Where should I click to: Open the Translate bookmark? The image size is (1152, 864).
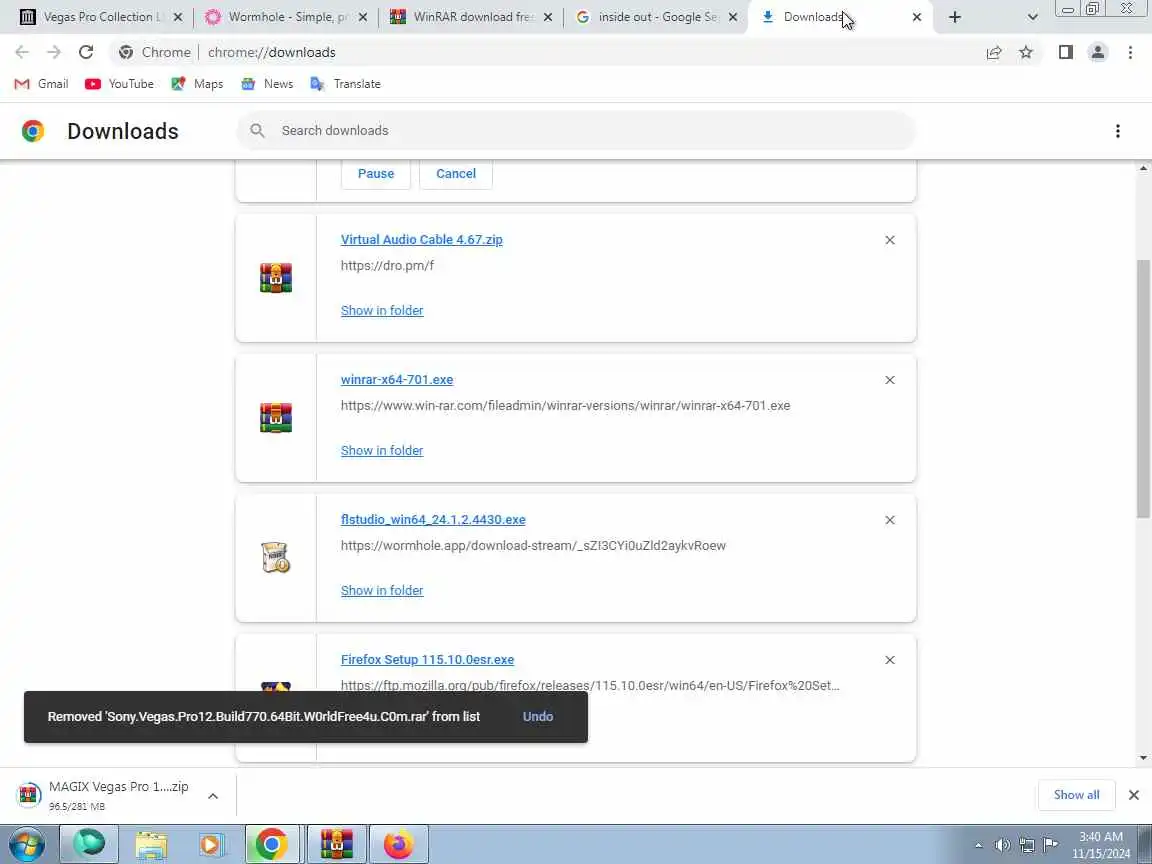pyautogui.click(x=345, y=84)
